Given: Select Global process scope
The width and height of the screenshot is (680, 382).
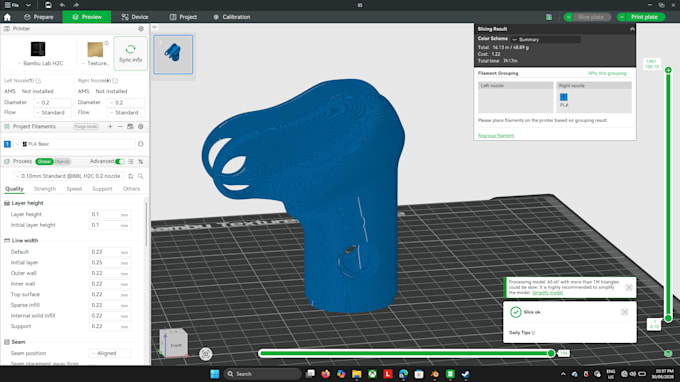Looking at the screenshot, I should (x=44, y=161).
